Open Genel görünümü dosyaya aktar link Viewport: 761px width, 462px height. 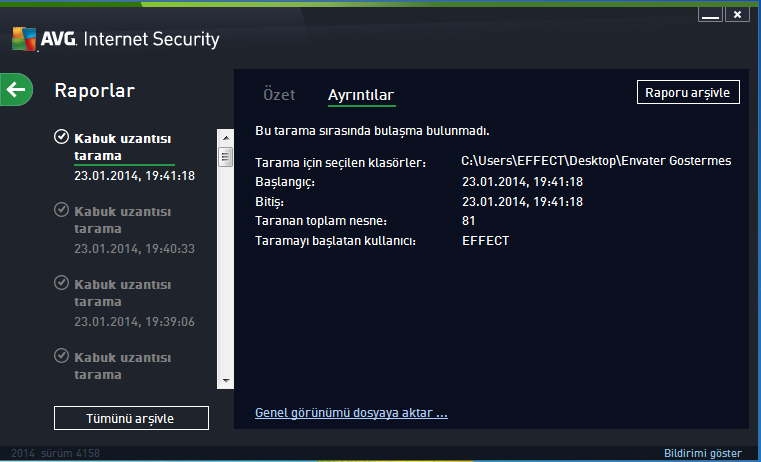(x=351, y=412)
